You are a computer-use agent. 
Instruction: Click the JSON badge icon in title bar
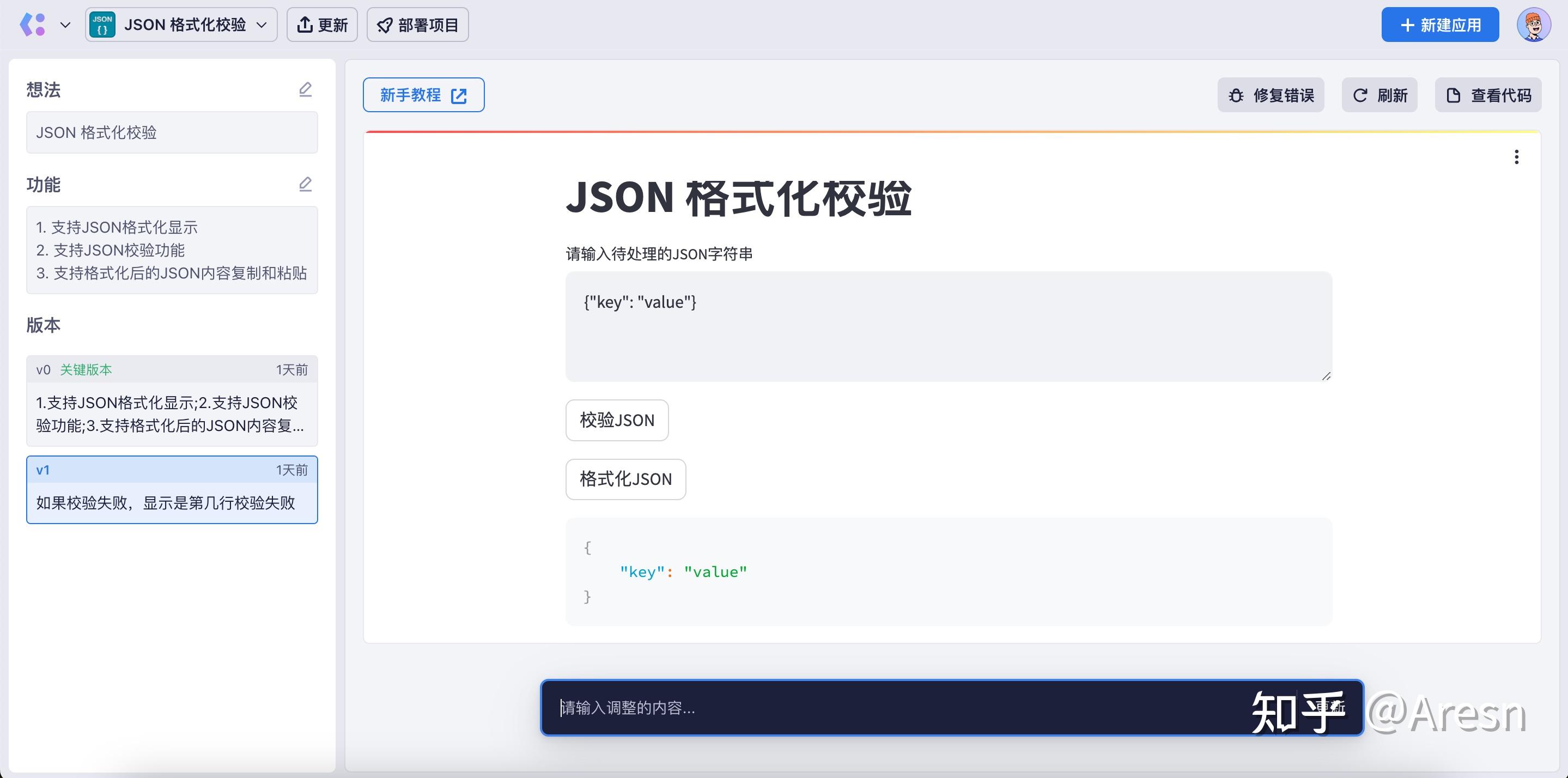[x=102, y=25]
